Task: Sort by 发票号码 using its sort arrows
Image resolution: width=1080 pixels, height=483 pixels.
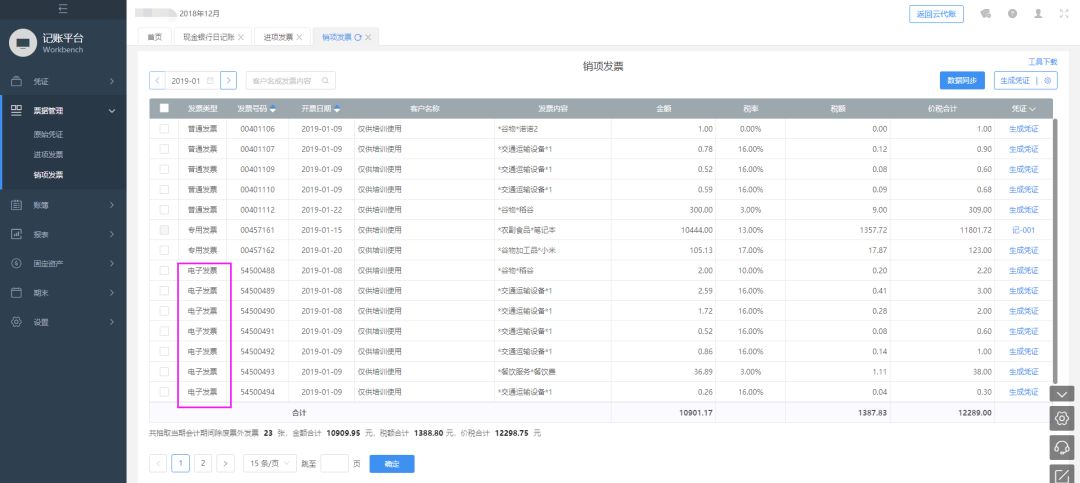Action: click(x=273, y=108)
